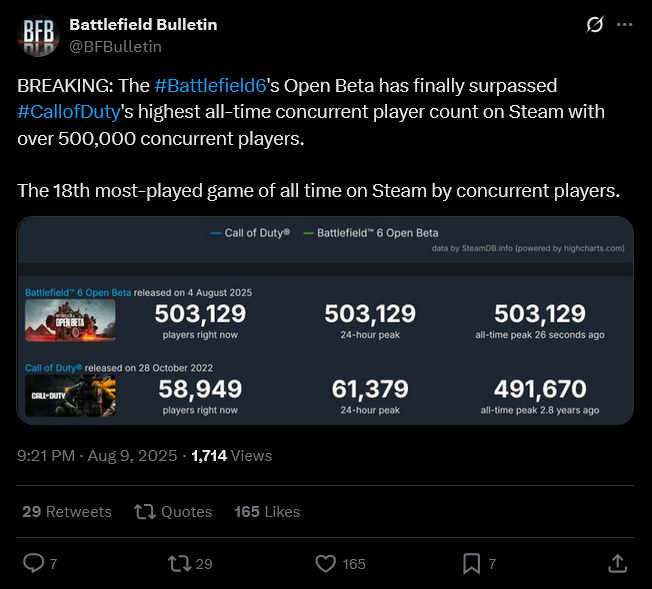Open the three-dot more options menu
Screen dimensions: 652x589
coord(625,25)
